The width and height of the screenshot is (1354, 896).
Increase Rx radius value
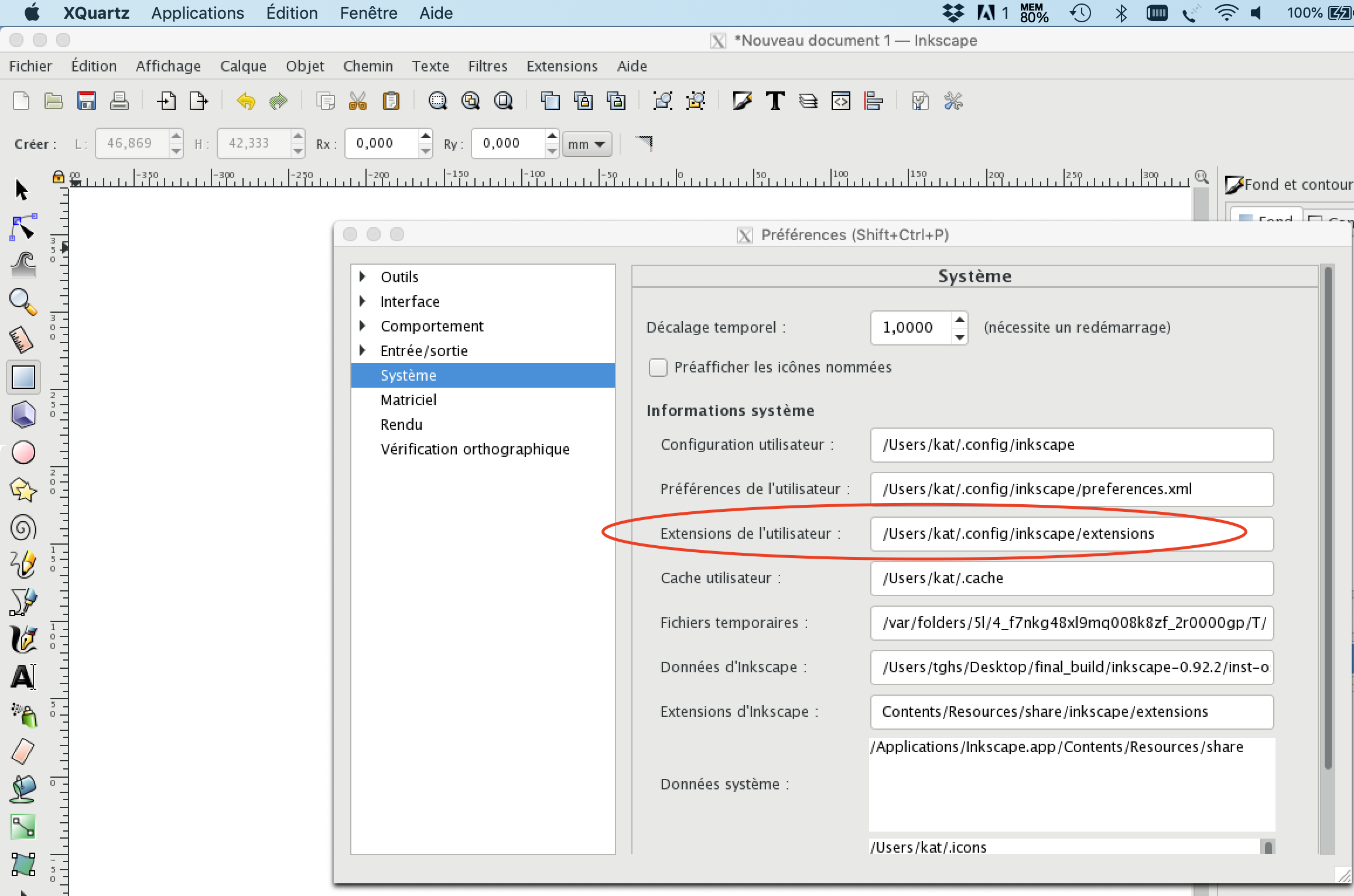pyautogui.click(x=426, y=136)
